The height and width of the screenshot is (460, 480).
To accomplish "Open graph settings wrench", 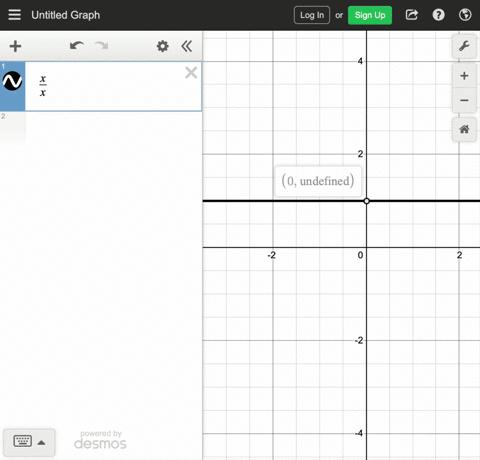I will click(x=464, y=46).
